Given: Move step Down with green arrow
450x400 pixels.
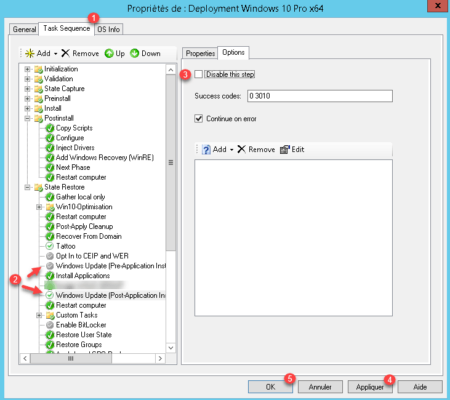Looking at the screenshot, I should click(134, 53).
